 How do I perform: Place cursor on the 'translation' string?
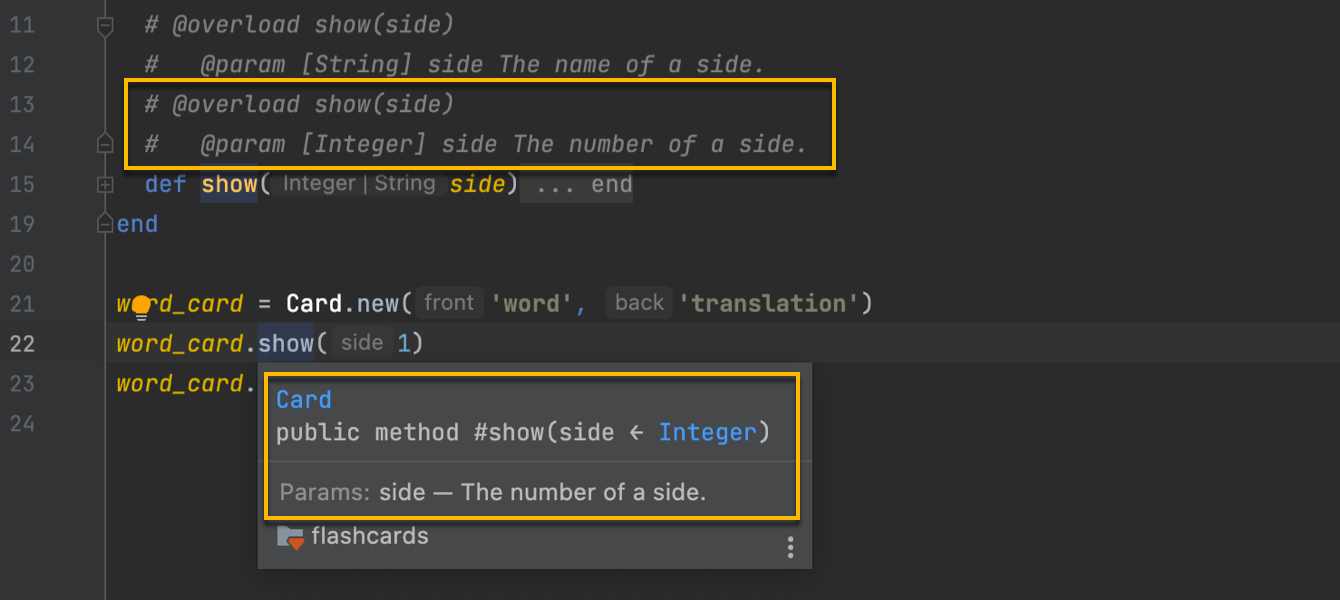coord(766,304)
